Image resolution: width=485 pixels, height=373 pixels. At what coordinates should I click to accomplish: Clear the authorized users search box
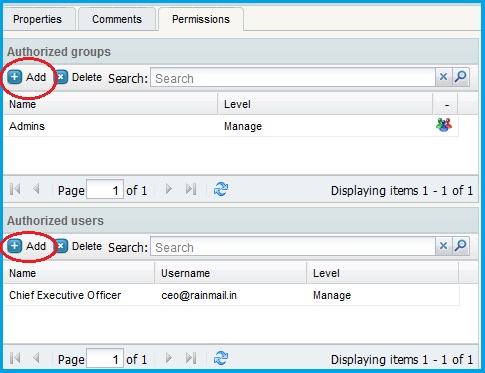click(443, 246)
